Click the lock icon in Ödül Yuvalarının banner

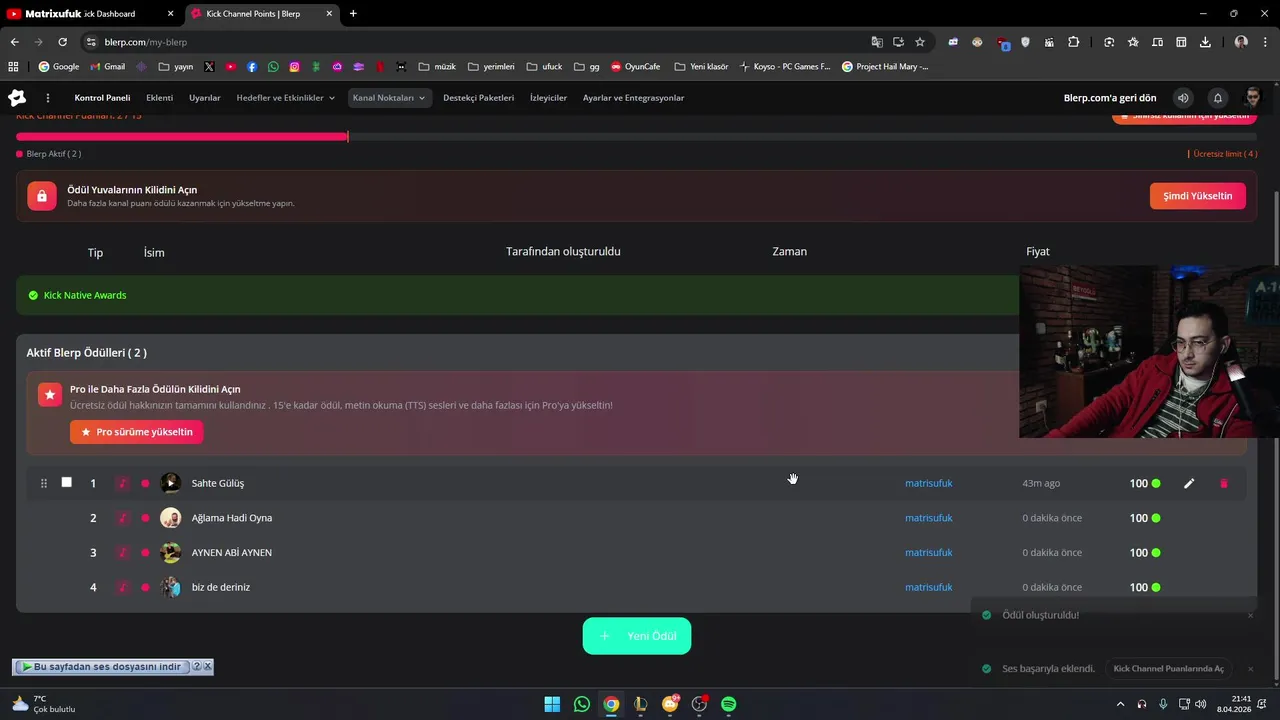click(42, 196)
